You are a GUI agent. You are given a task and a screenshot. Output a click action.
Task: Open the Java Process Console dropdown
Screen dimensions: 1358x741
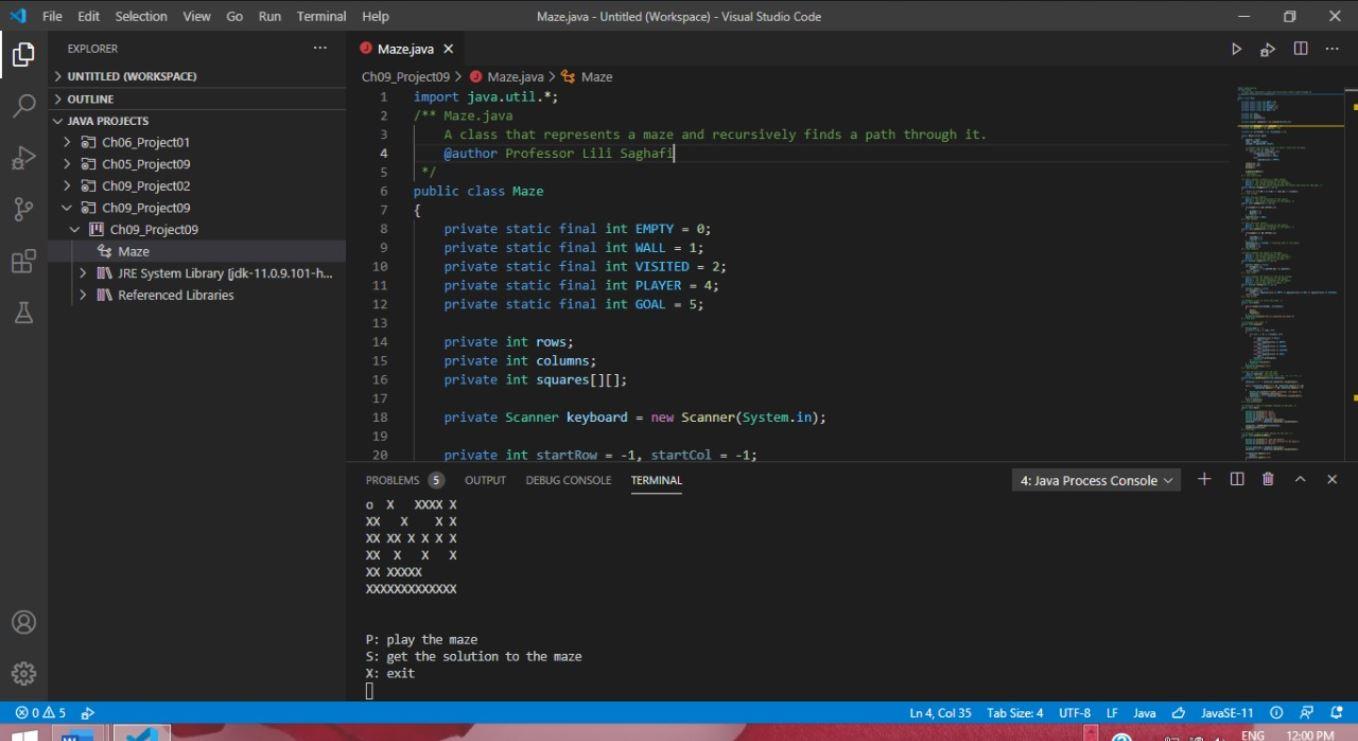pyautogui.click(x=1097, y=481)
